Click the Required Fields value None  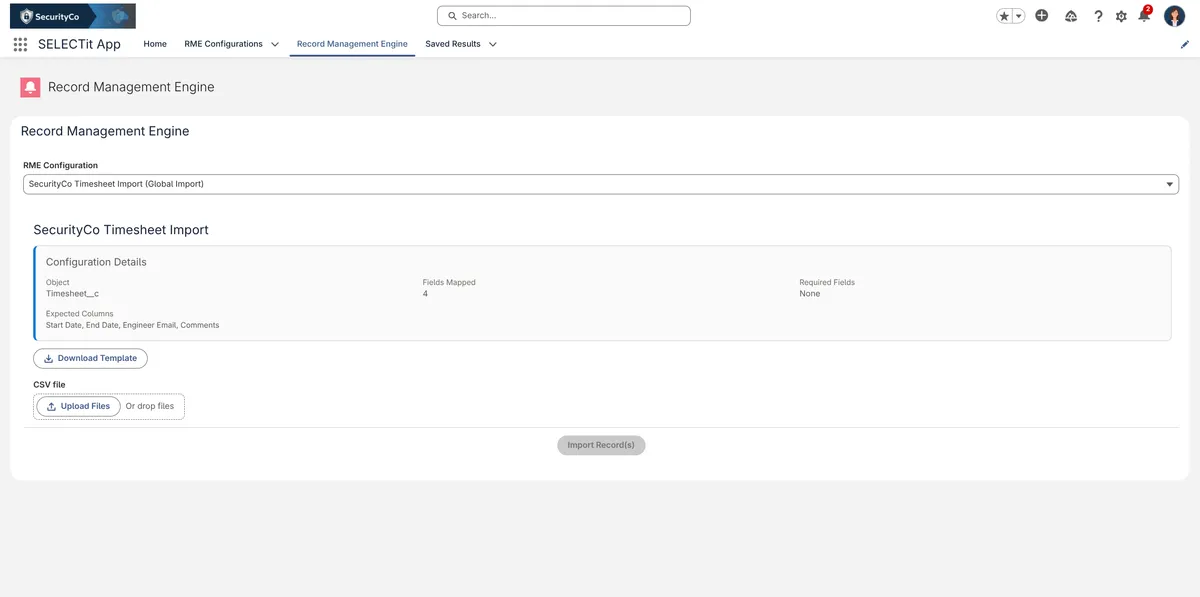click(x=809, y=294)
